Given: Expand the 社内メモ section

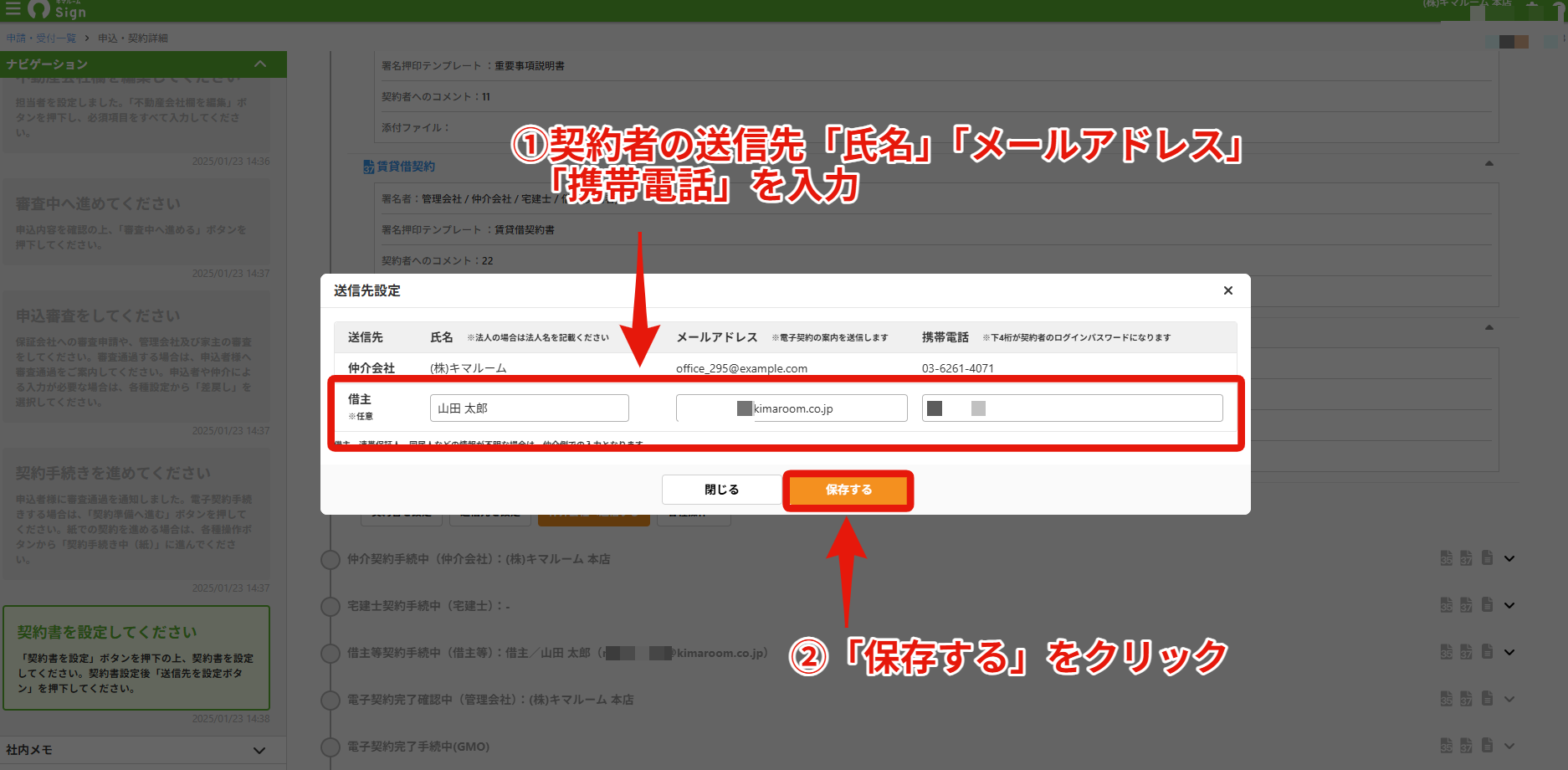Looking at the screenshot, I should pyautogui.click(x=259, y=751).
